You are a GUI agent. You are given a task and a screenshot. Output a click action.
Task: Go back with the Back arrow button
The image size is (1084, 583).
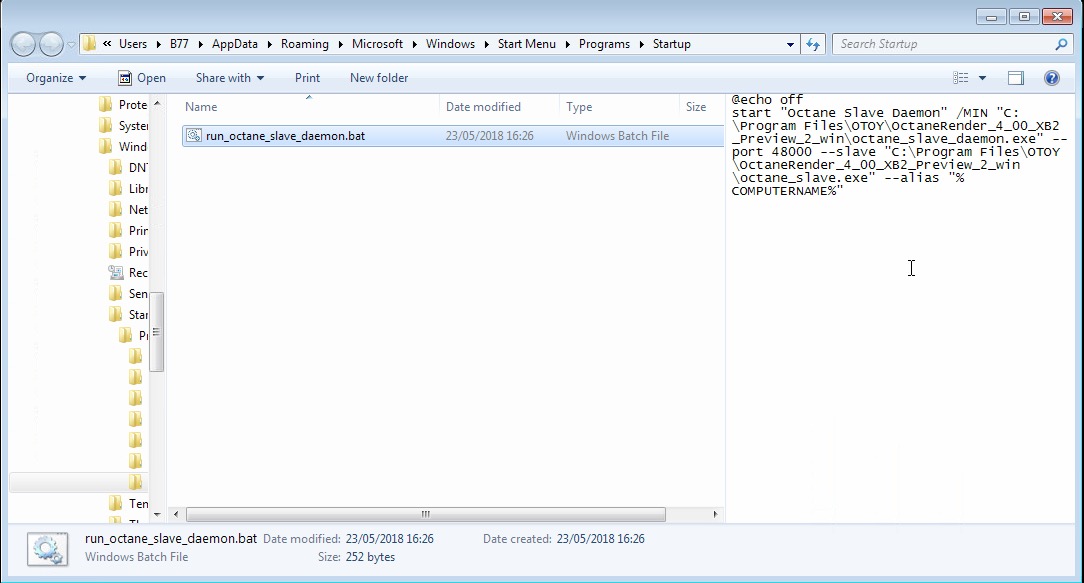tap(23, 44)
